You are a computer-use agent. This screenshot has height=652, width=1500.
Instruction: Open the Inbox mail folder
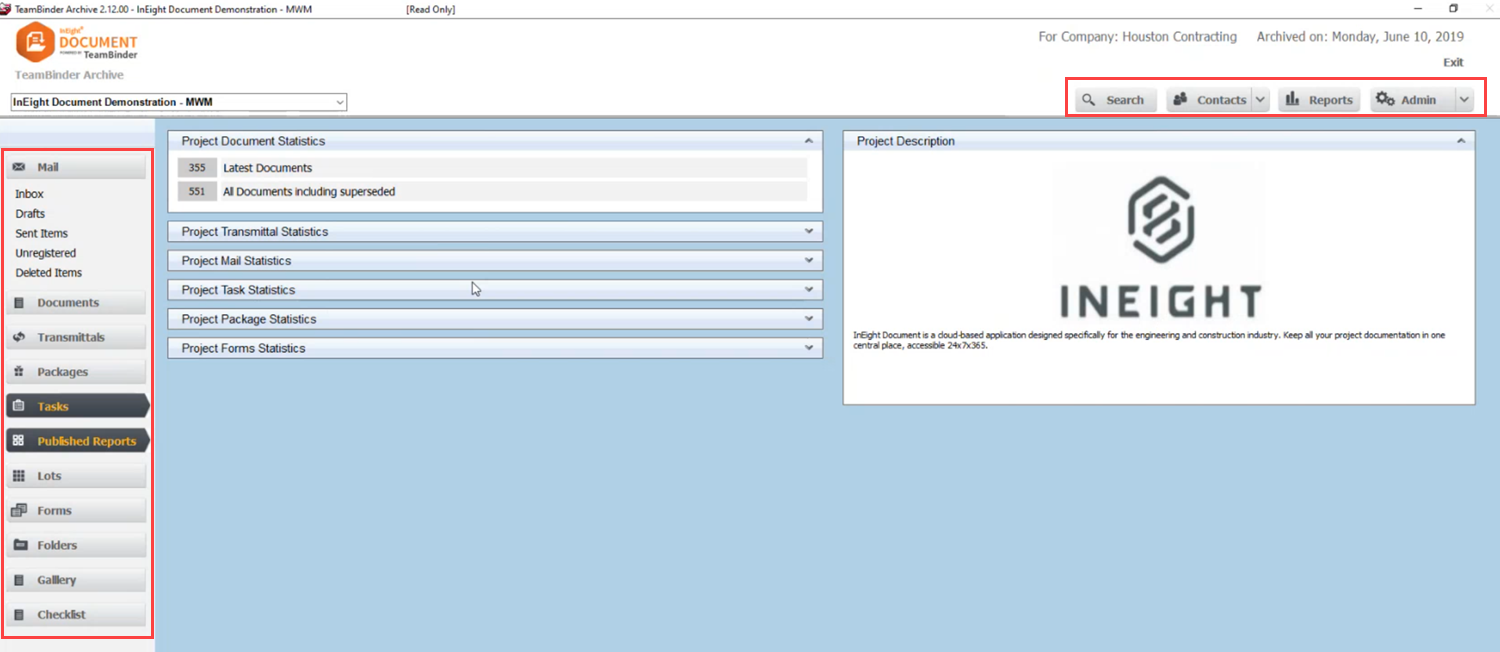(x=30, y=194)
